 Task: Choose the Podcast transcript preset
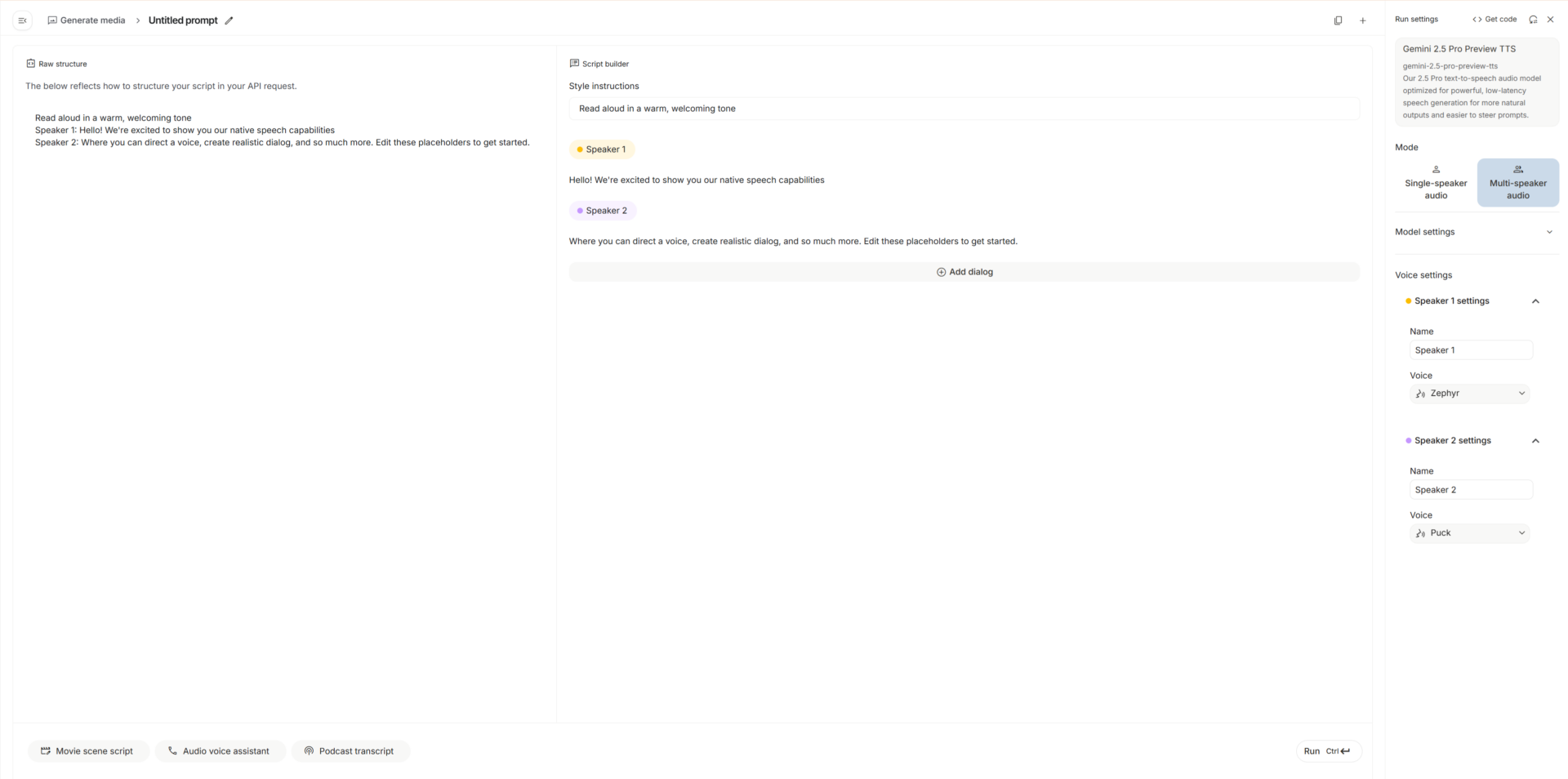[350, 751]
